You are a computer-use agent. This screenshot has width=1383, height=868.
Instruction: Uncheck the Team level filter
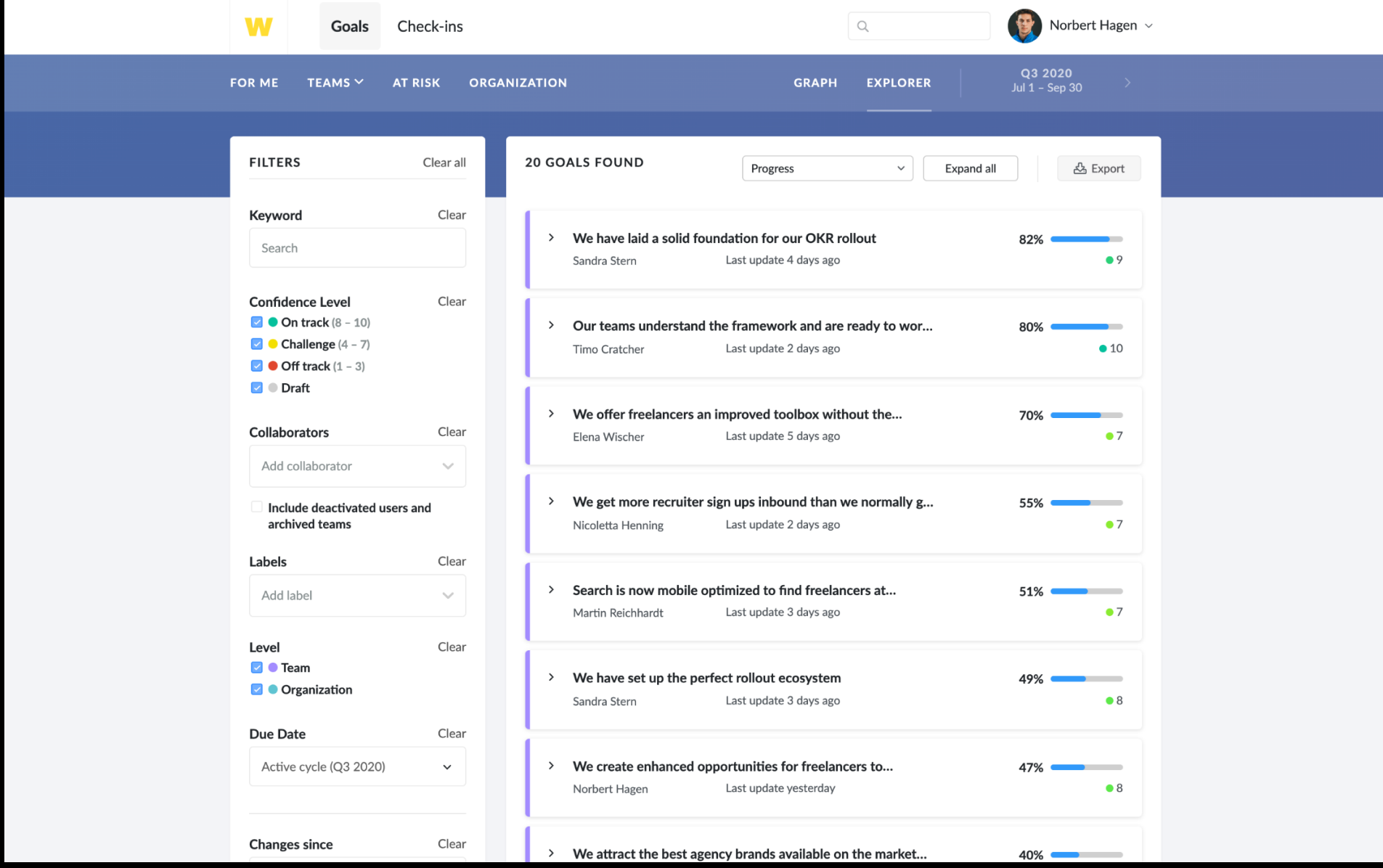[256, 668]
